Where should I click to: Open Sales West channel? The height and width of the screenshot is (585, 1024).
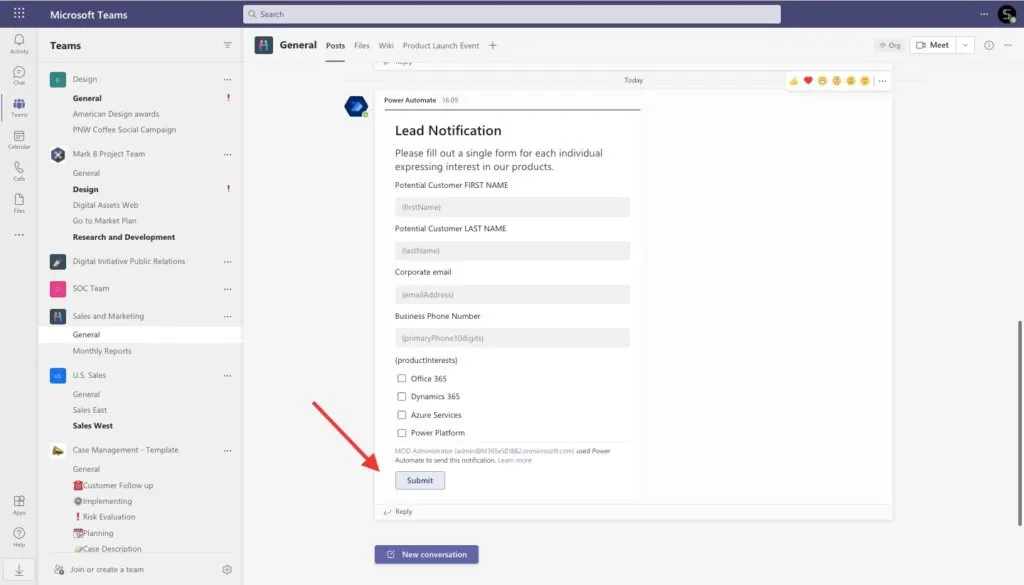pyautogui.click(x=93, y=426)
